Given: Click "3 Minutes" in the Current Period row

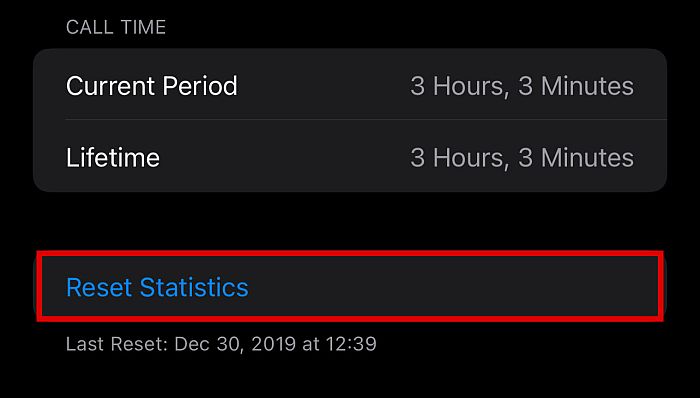Looking at the screenshot, I should click(576, 86).
